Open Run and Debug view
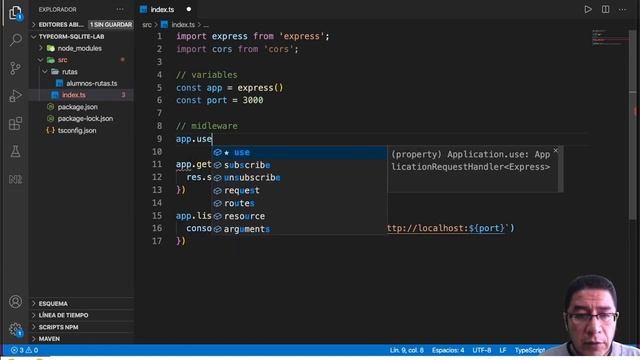Image resolution: width=640 pixels, height=360 pixels. coord(16,96)
